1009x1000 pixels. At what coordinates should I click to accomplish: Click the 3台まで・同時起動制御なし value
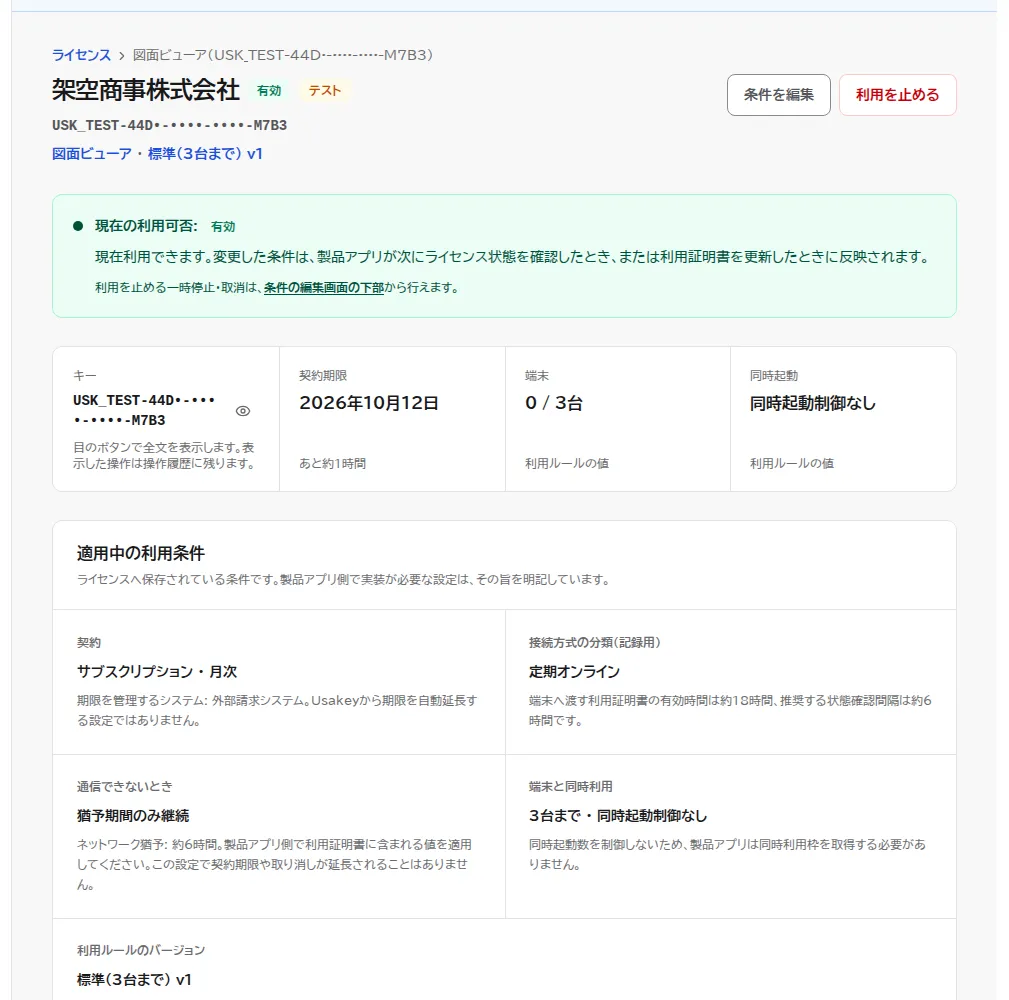[x=618, y=816]
